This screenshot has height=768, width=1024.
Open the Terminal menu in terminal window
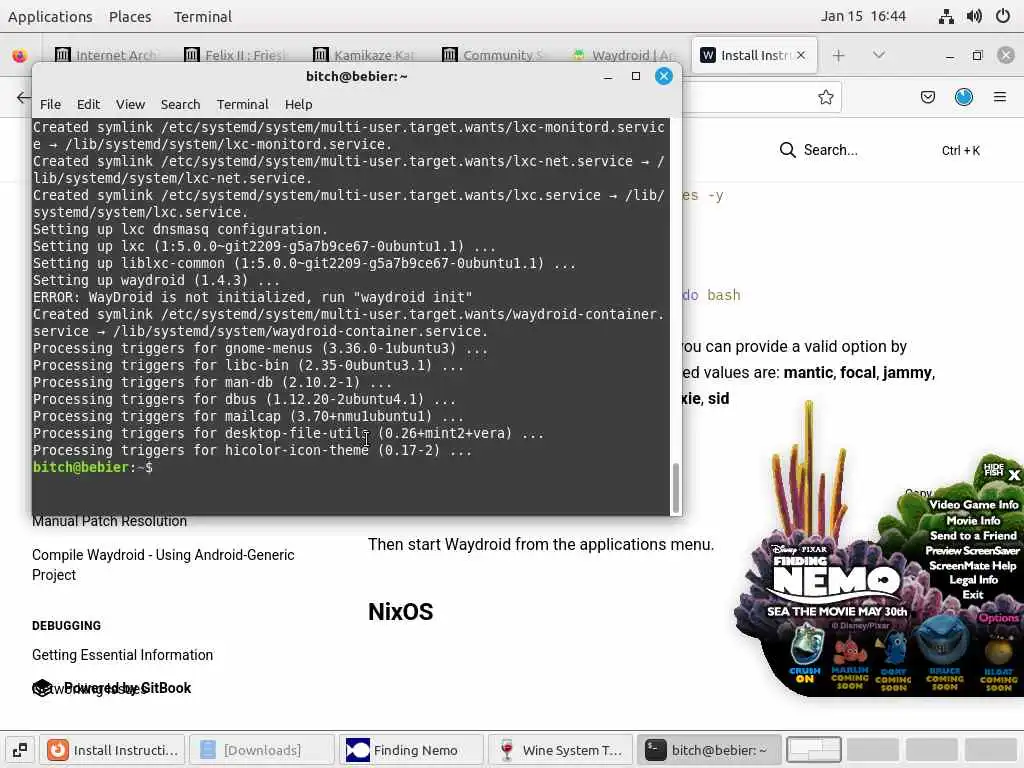pos(242,104)
